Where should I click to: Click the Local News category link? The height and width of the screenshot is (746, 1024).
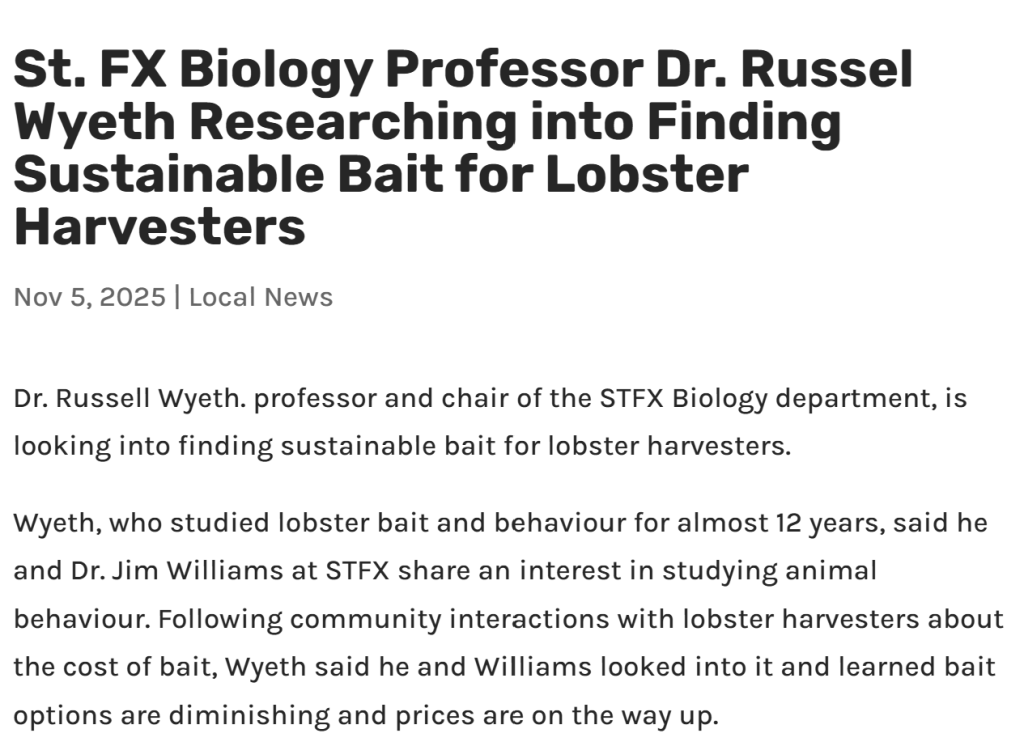[260, 297]
